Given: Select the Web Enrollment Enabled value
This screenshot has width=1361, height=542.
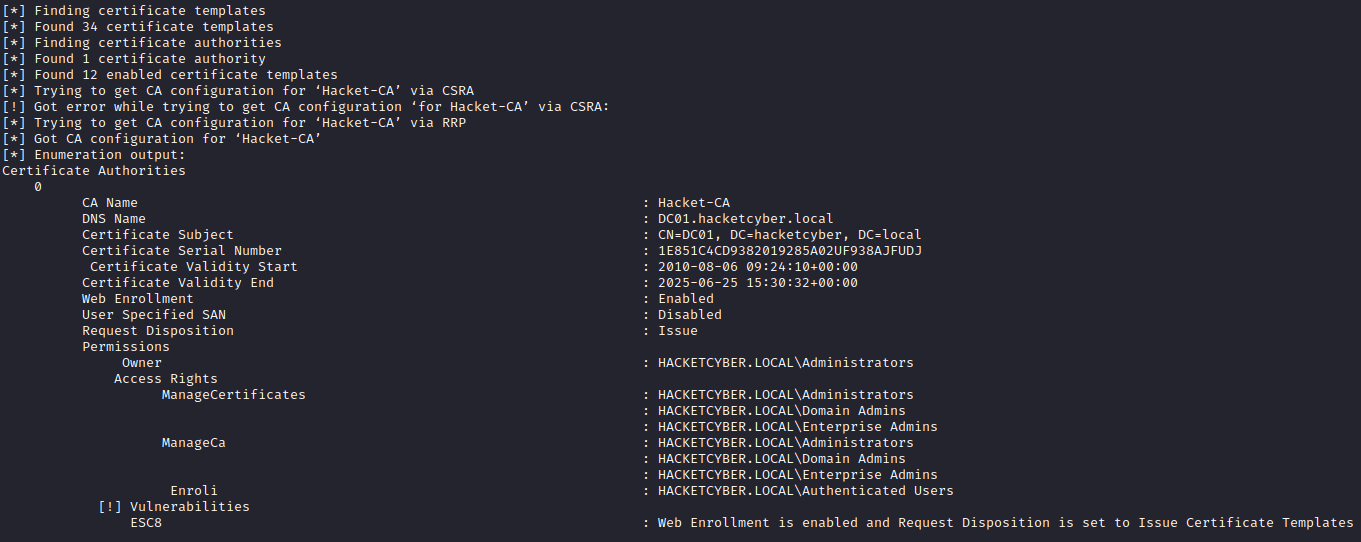Looking at the screenshot, I should point(686,299).
